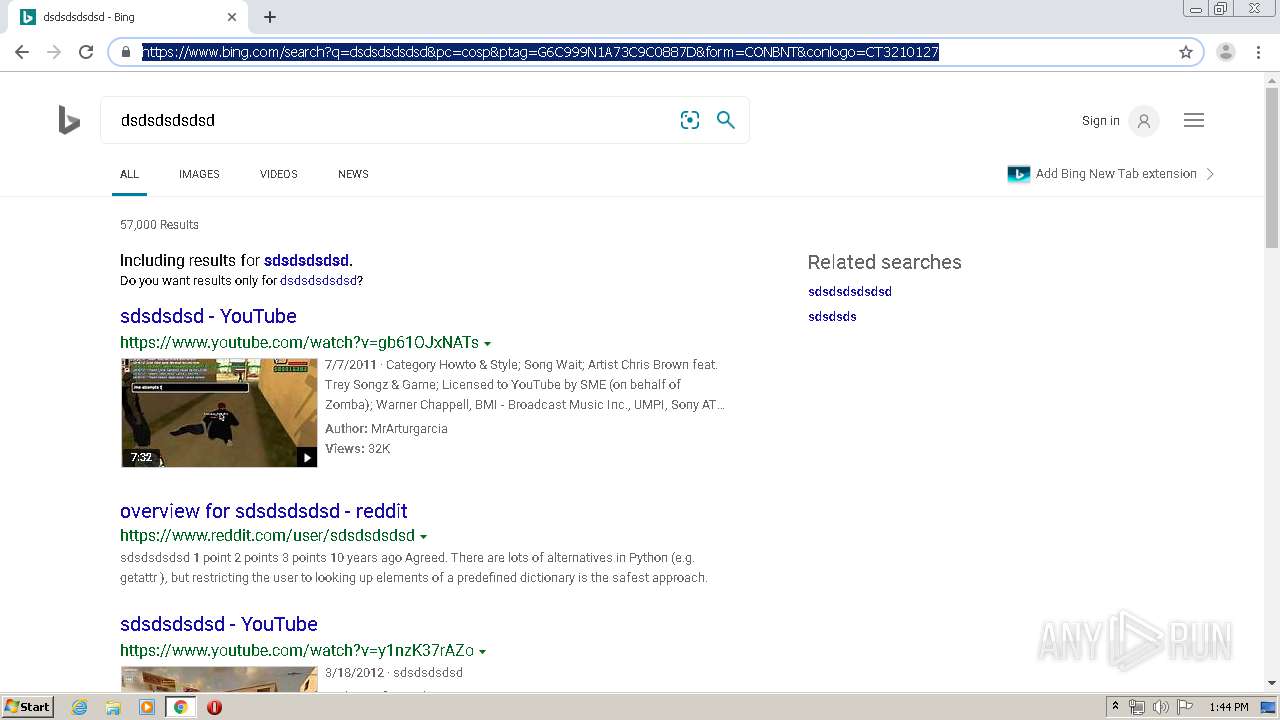Image resolution: width=1280 pixels, height=720 pixels.
Task: Go back with browser back arrow
Action: [x=22, y=52]
